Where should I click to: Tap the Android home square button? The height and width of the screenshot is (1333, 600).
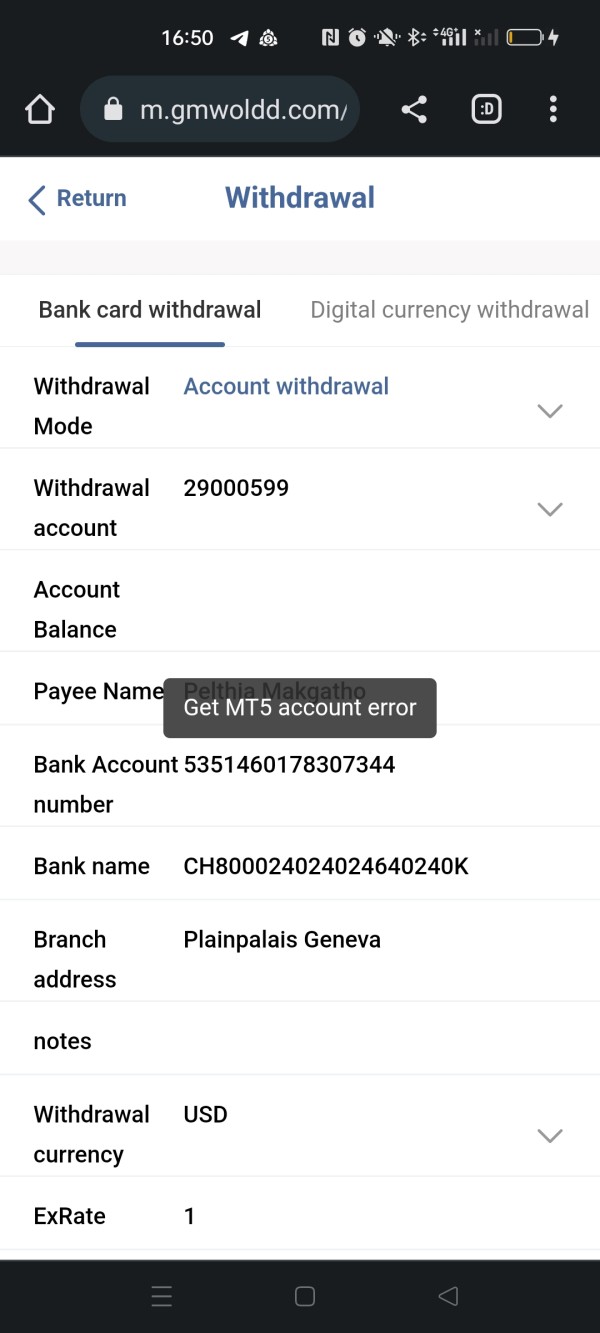pos(305,1297)
